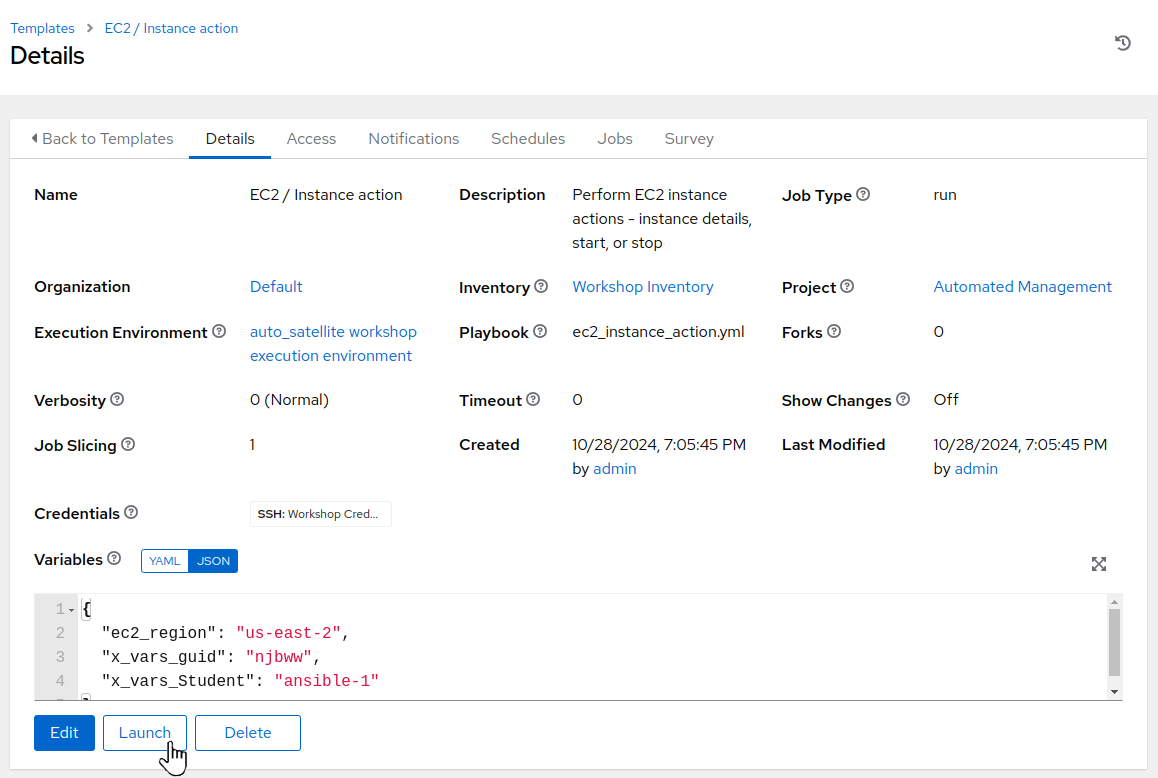Open the Automated Management project link
1158x778 pixels.
tap(1022, 287)
